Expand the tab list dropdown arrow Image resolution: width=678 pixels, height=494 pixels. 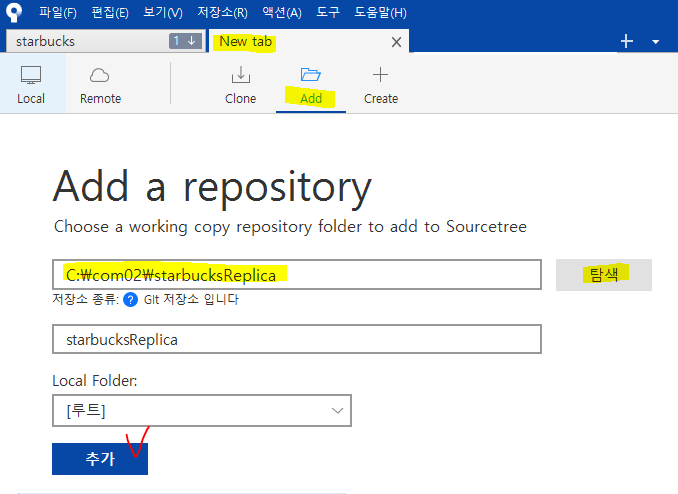tap(656, 42)
